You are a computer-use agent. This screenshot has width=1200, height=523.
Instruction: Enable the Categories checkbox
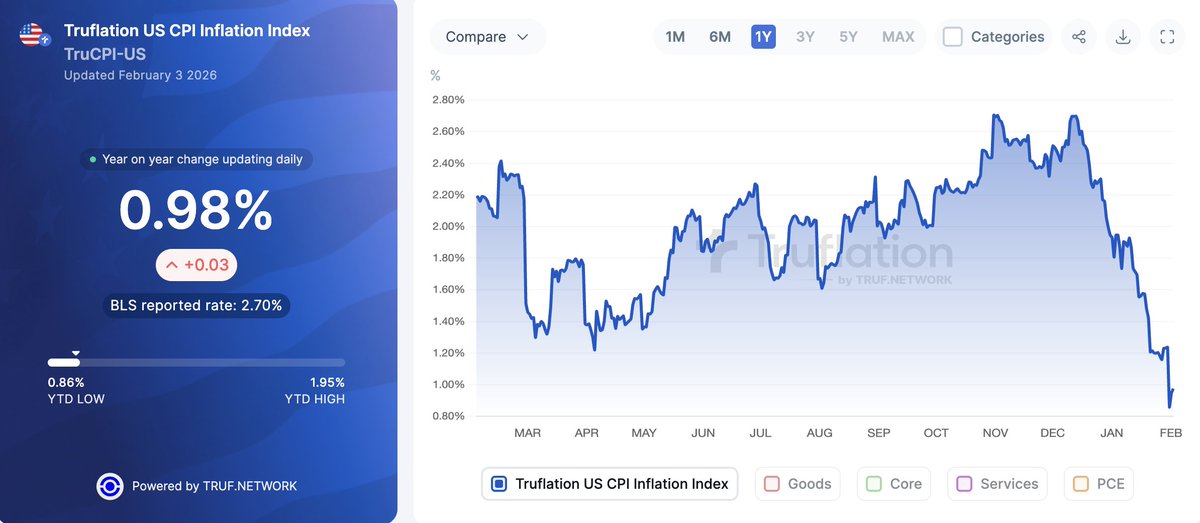tap(953, 37)
